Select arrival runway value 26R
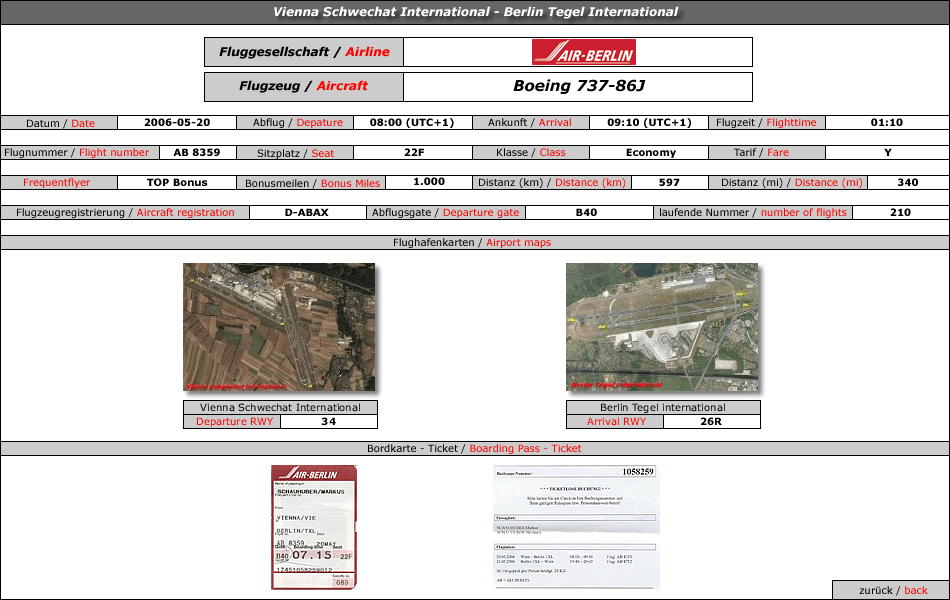The width and height of the screenshot is (950, 600). click(x=711, y=421)
